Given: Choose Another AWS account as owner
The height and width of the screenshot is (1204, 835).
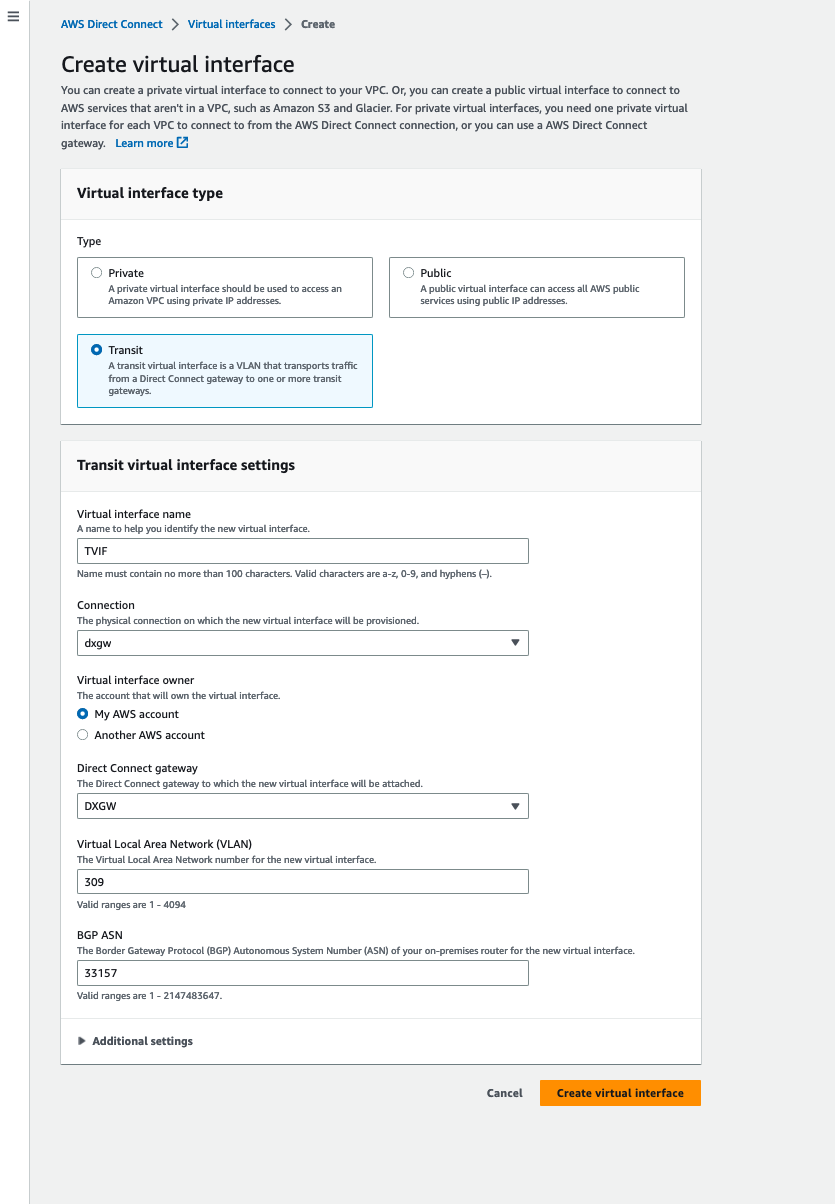Looking at the screenshot, I should [x=83, y=735].
